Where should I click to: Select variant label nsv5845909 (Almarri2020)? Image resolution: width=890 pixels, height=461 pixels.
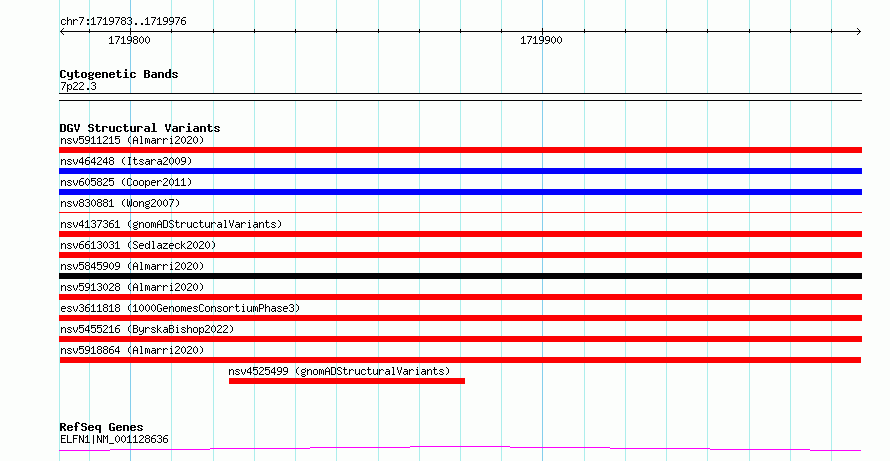[x=132, y=266]
